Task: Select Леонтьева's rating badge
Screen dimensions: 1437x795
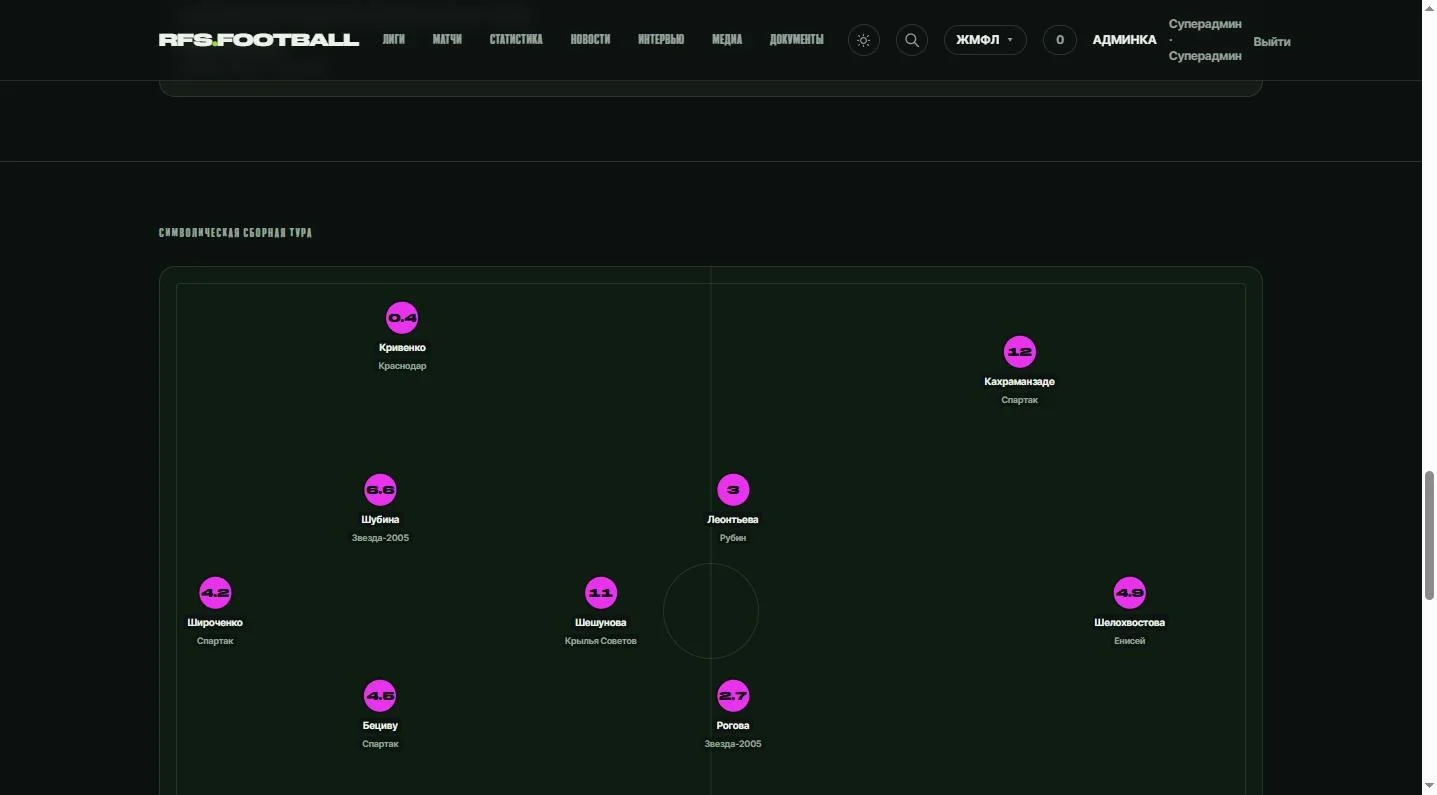Action: 733,490
